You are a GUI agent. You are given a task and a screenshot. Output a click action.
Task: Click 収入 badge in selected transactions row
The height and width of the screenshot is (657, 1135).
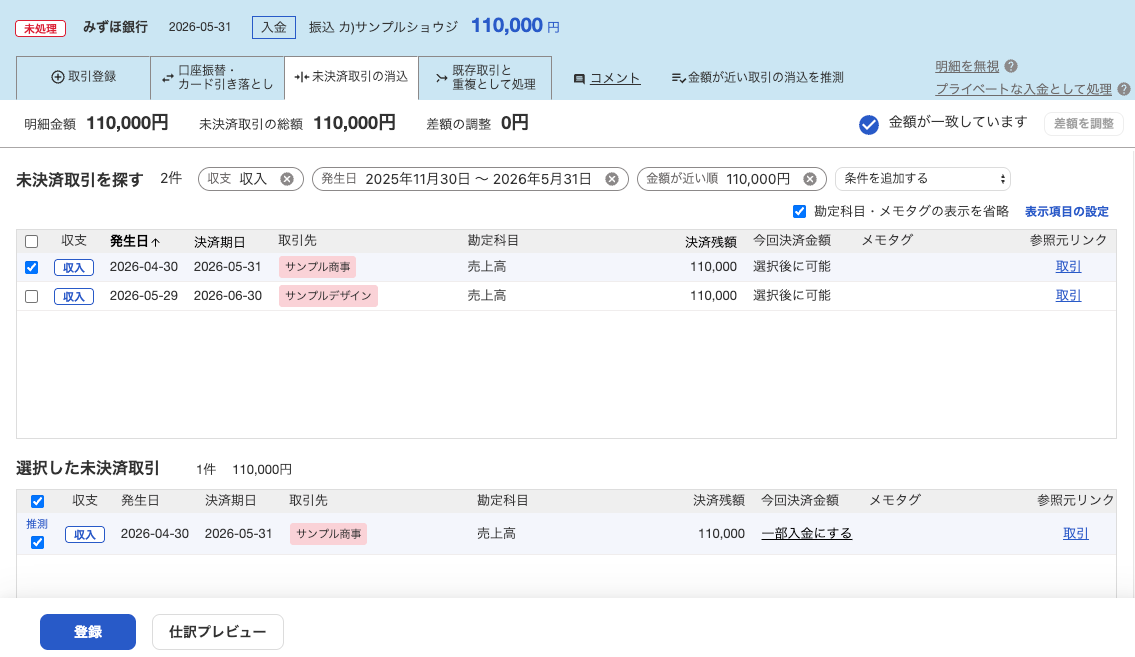(x=85, y=534)
